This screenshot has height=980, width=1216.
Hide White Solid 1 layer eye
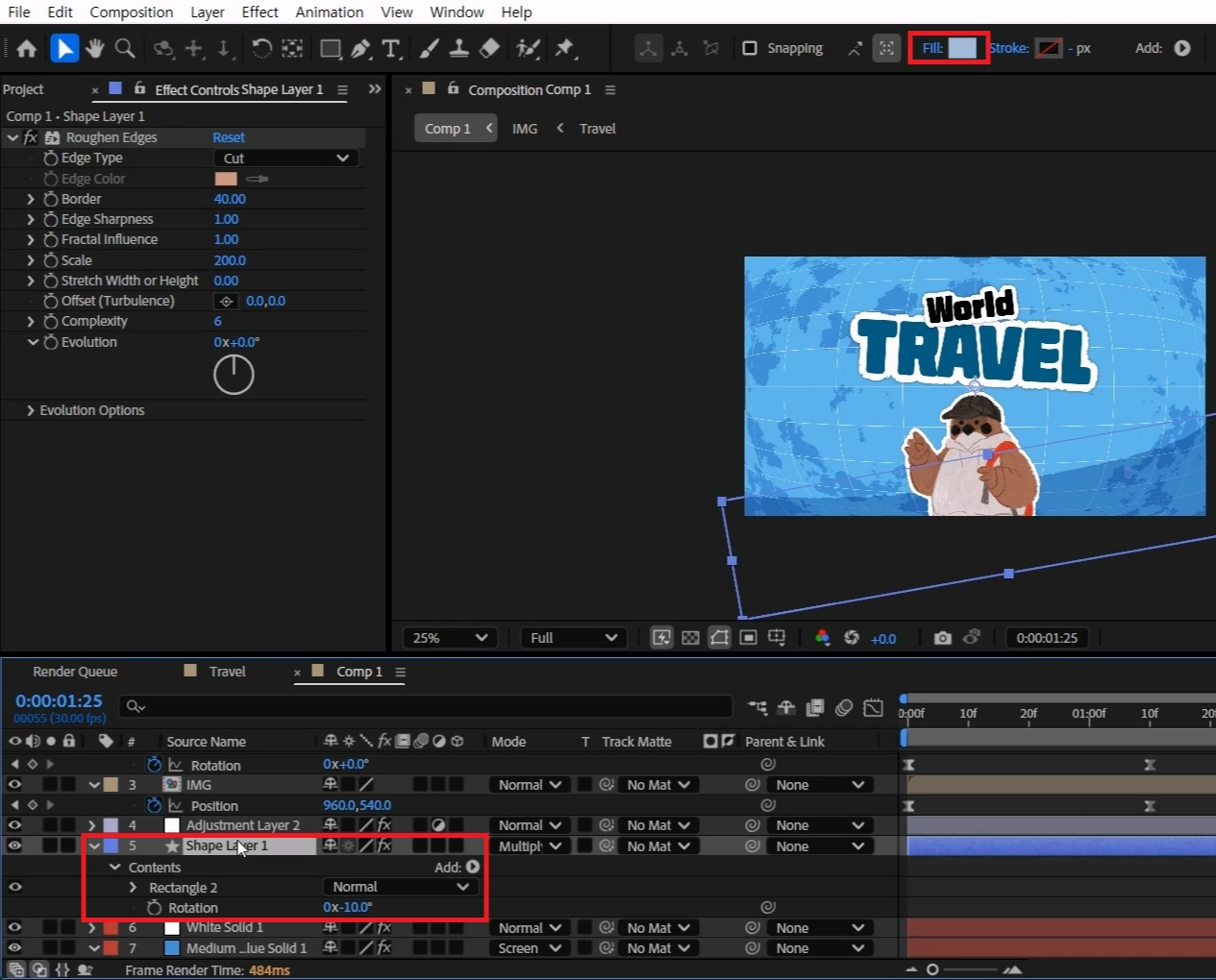pyautogui.click(x=14, y=928)
